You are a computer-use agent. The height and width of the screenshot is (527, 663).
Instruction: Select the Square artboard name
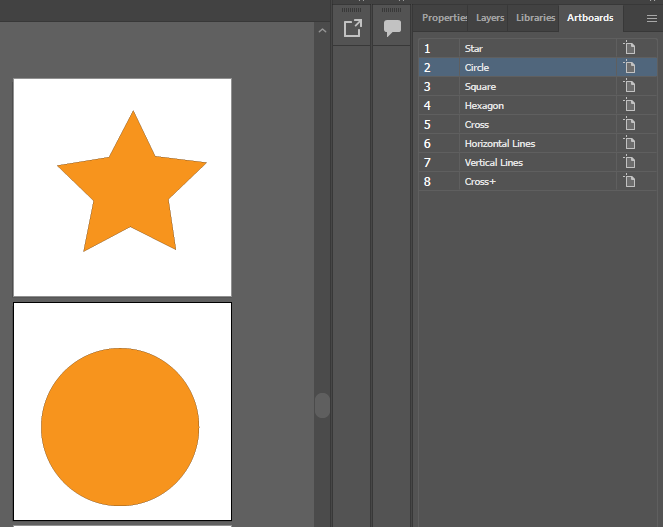click(x=480, y=87)
